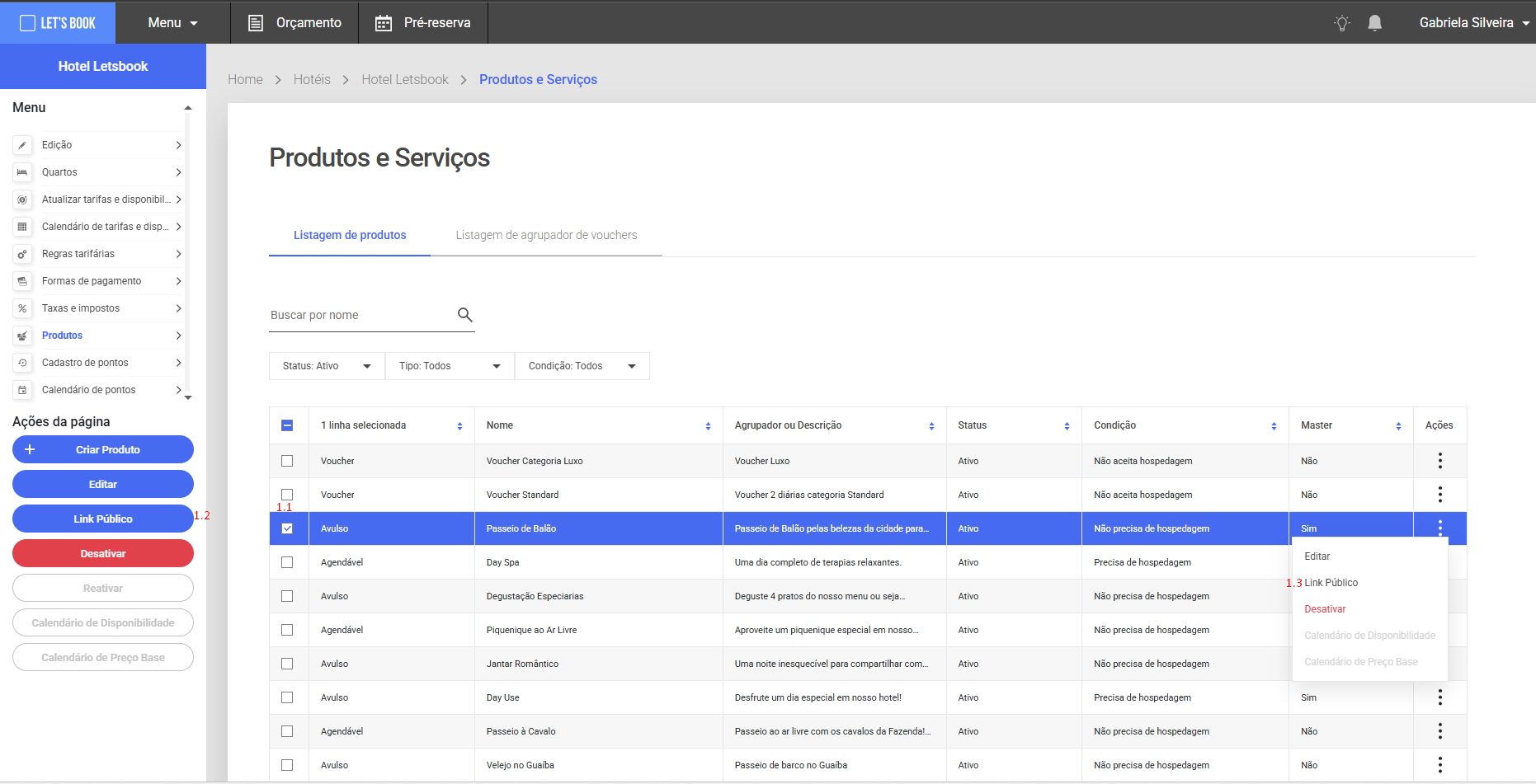The width and height of the screenshot is (1536, 784).
Task: Open the Status: Ativo filter dropdown
Action: [327, 366]
